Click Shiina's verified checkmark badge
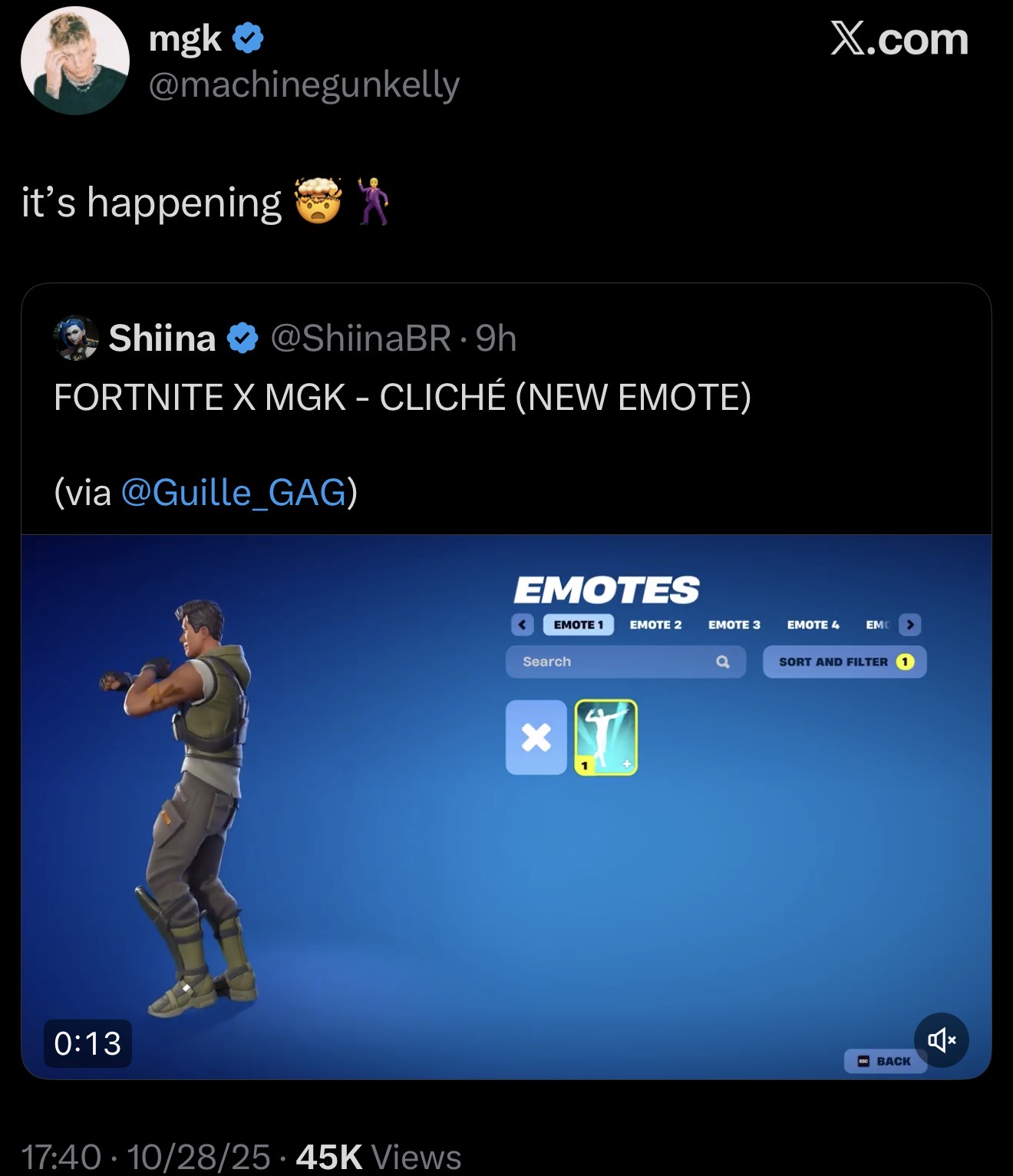Image resolution: width=1013 pixels, height=1176 pixels. point(243,338)
